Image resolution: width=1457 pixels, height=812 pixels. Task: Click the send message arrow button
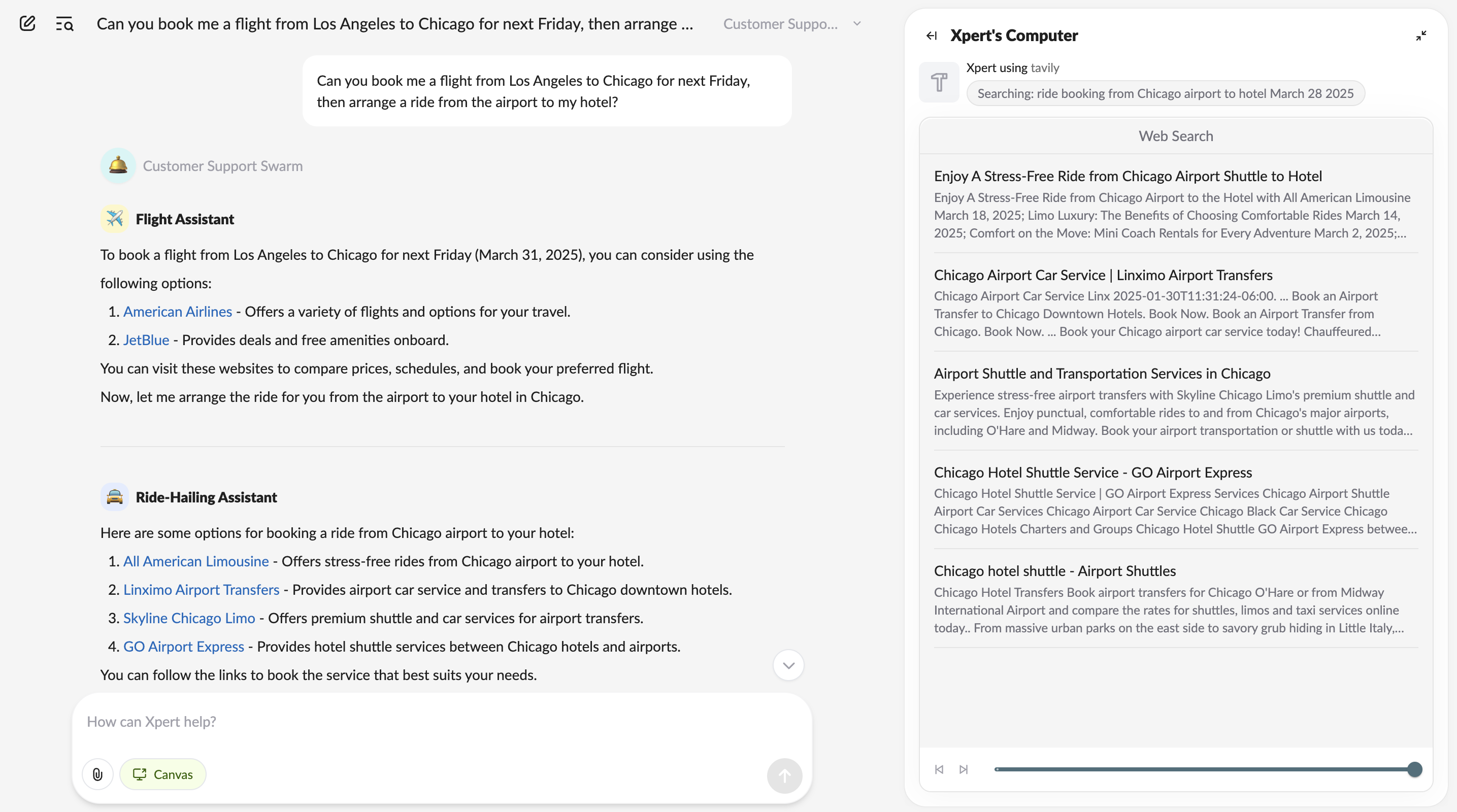[x=784, y=776]
